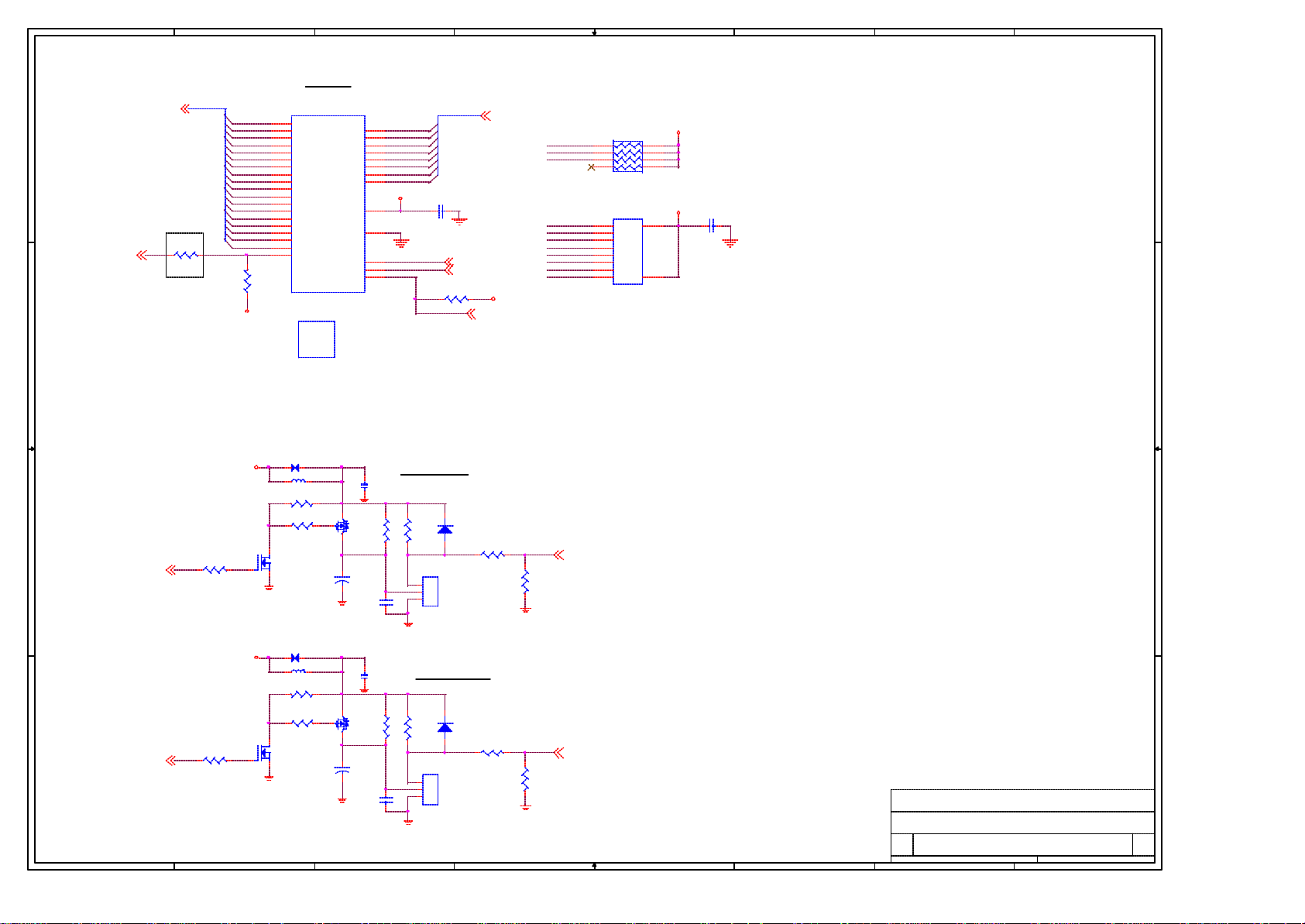Click the output off-page connector of the lower circuit
This screenshot has height=924, width=1305.
point(559,752)
